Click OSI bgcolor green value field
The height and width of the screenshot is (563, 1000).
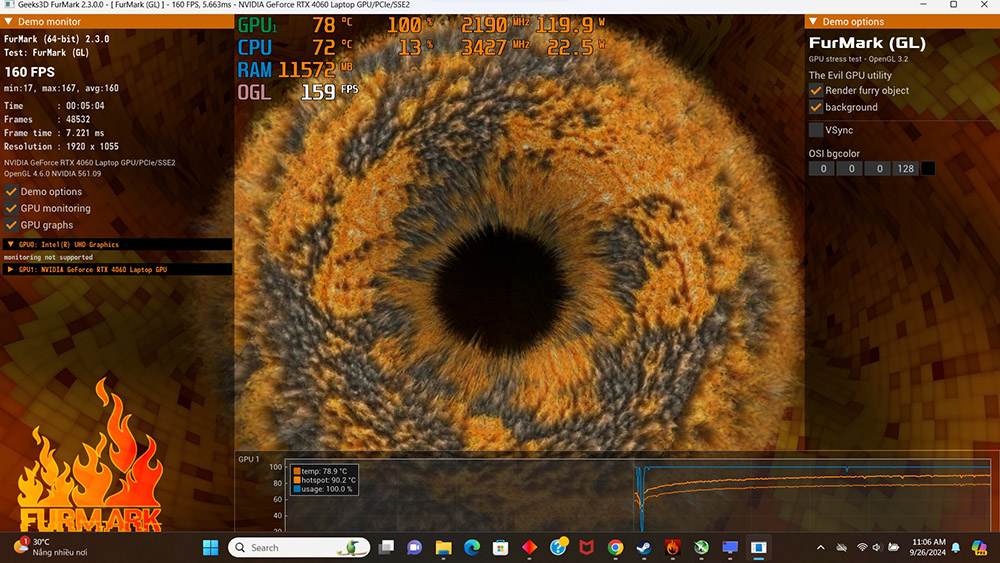pos(851,168)
